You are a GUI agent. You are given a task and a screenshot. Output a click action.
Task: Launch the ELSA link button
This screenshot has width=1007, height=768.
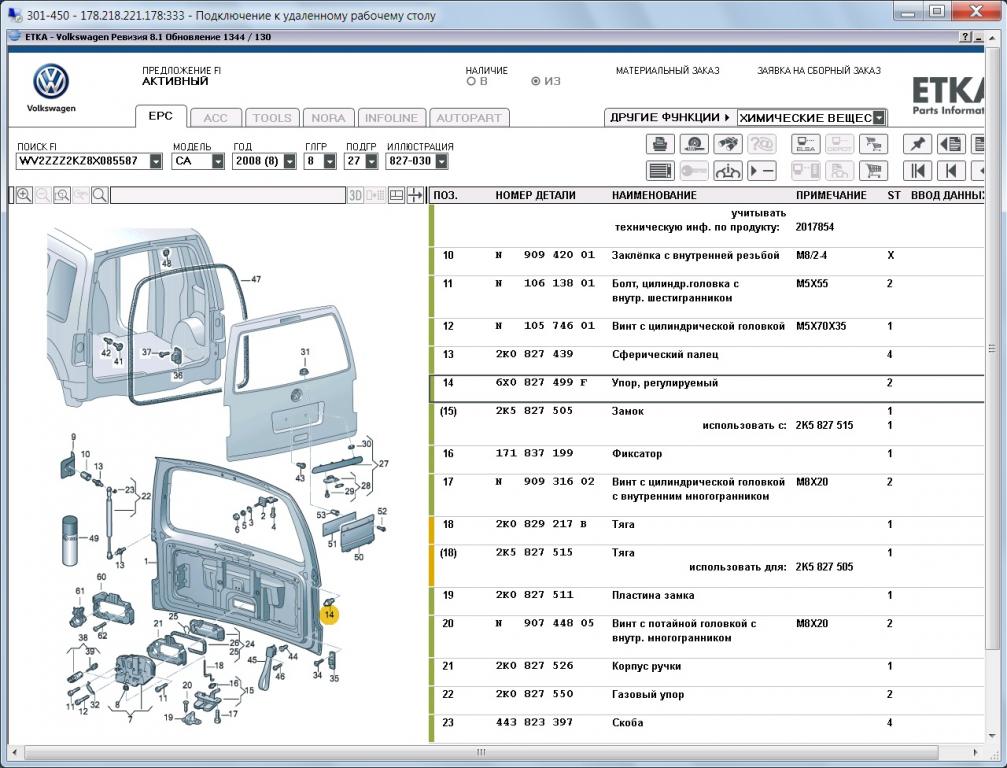click(x=805, y=144)
